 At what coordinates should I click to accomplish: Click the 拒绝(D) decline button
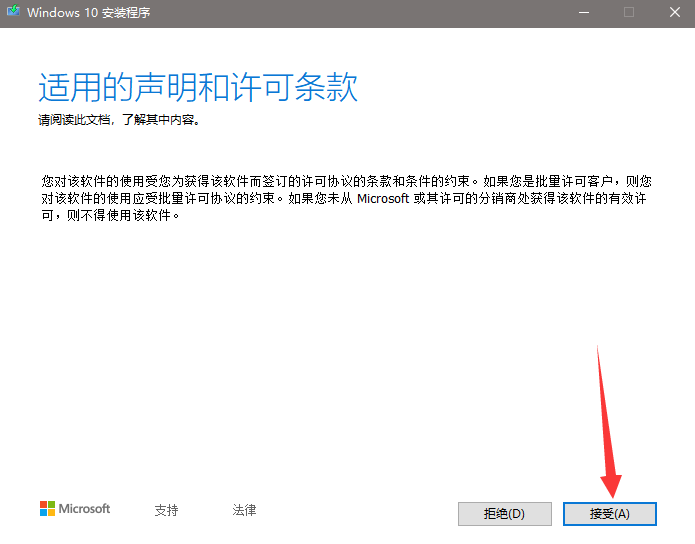505,514
